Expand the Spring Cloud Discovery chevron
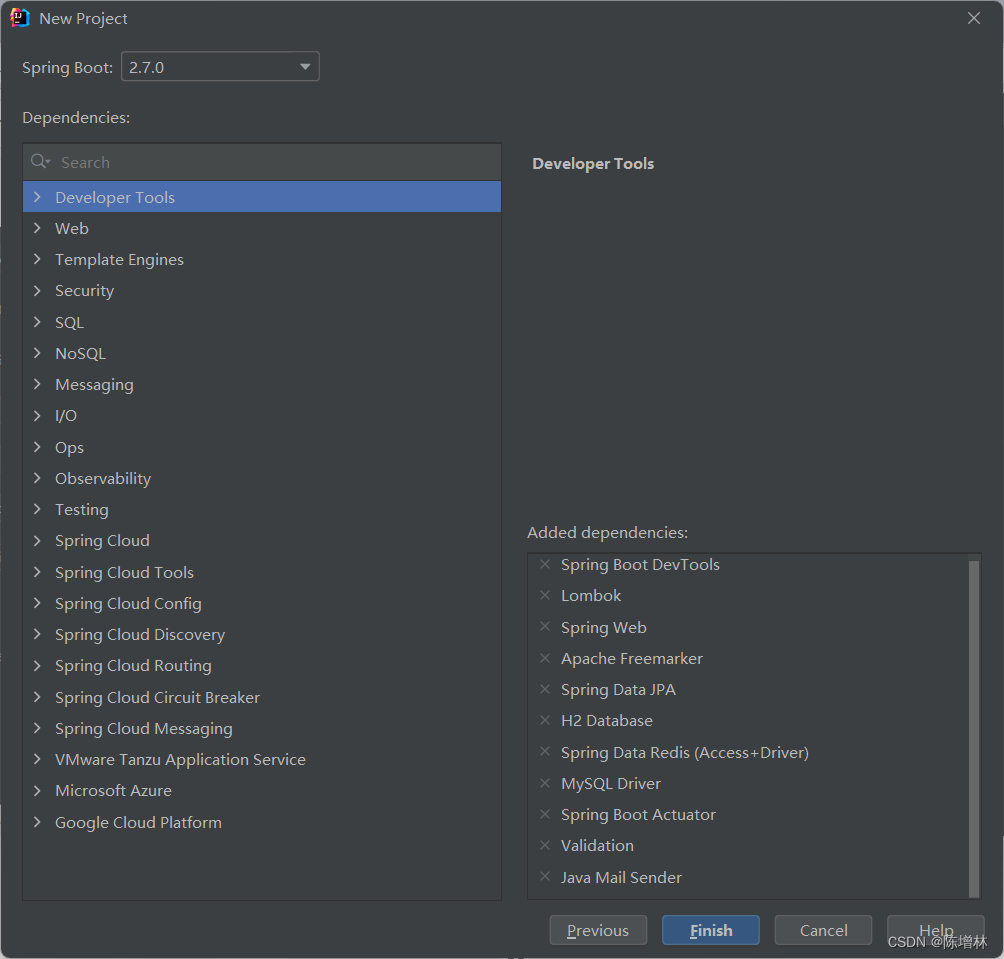Image resolution: width=1004 pixels, height=959 pixels. click(x=37, y=634)
